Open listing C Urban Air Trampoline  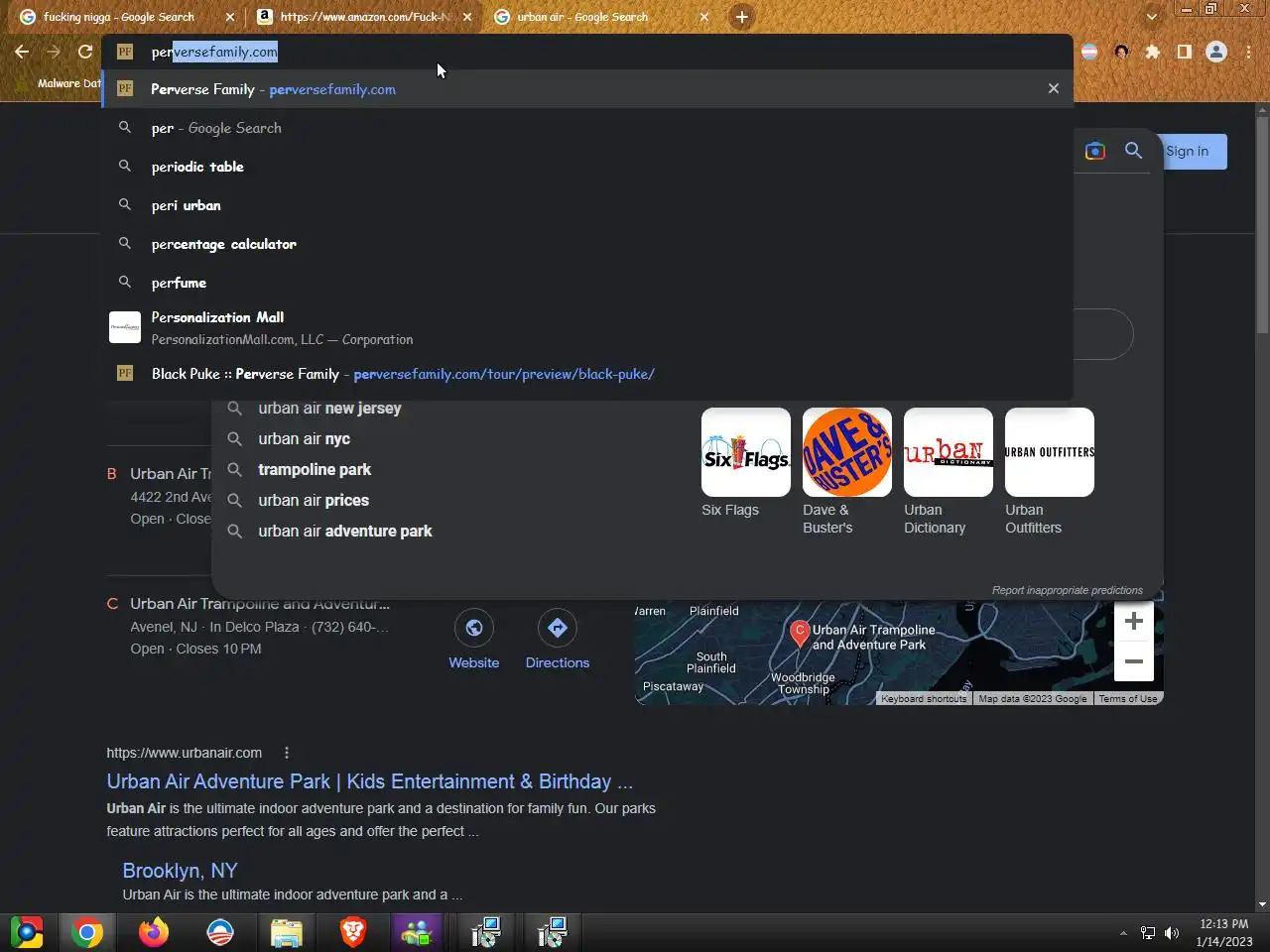260,603
